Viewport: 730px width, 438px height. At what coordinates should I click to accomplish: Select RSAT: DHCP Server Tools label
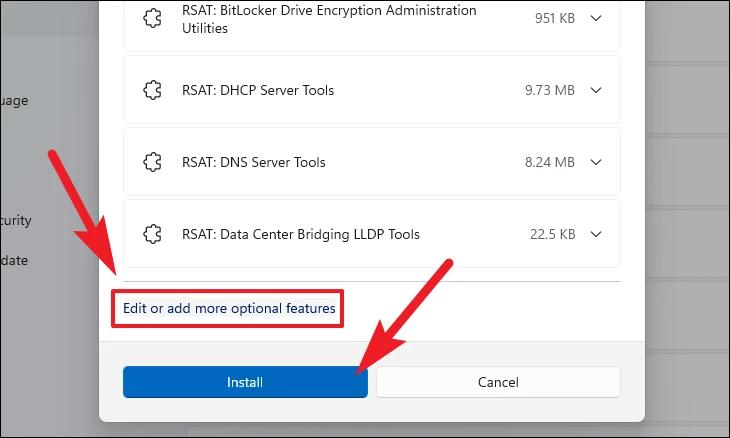(258, 90)
